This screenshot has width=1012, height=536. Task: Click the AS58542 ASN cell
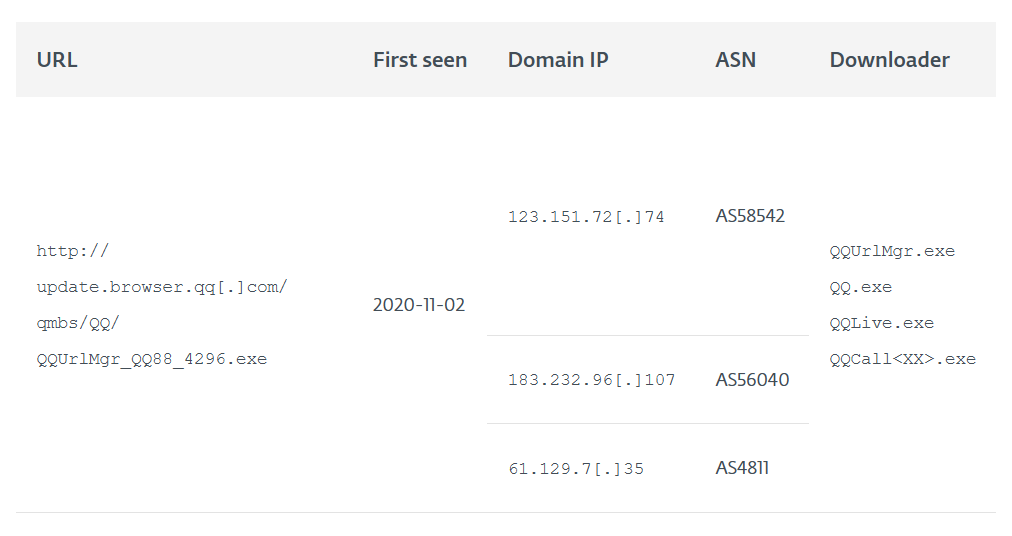point(750,216)
